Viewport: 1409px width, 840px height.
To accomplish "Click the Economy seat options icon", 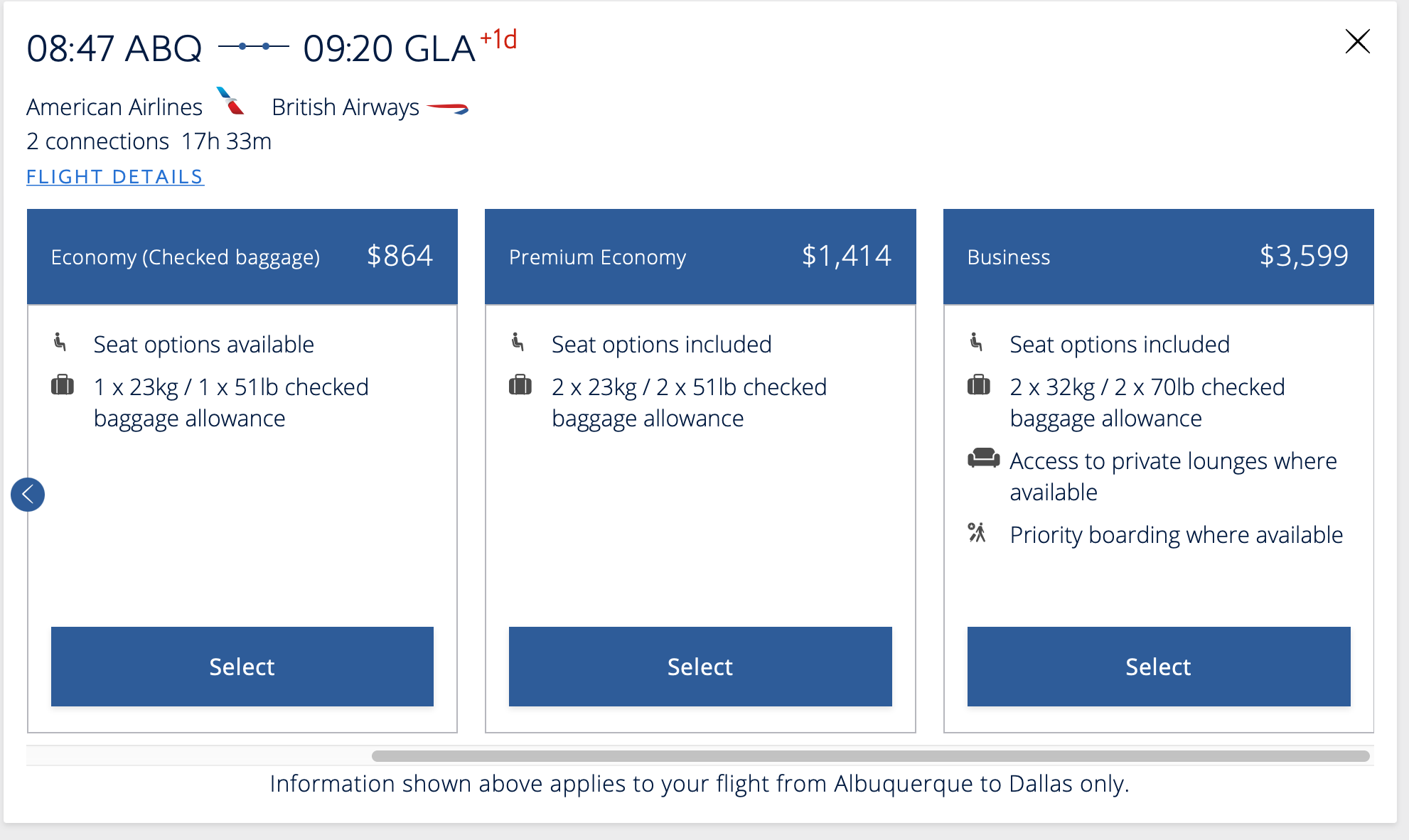I will pyautogui.click(x=60, y=343).
